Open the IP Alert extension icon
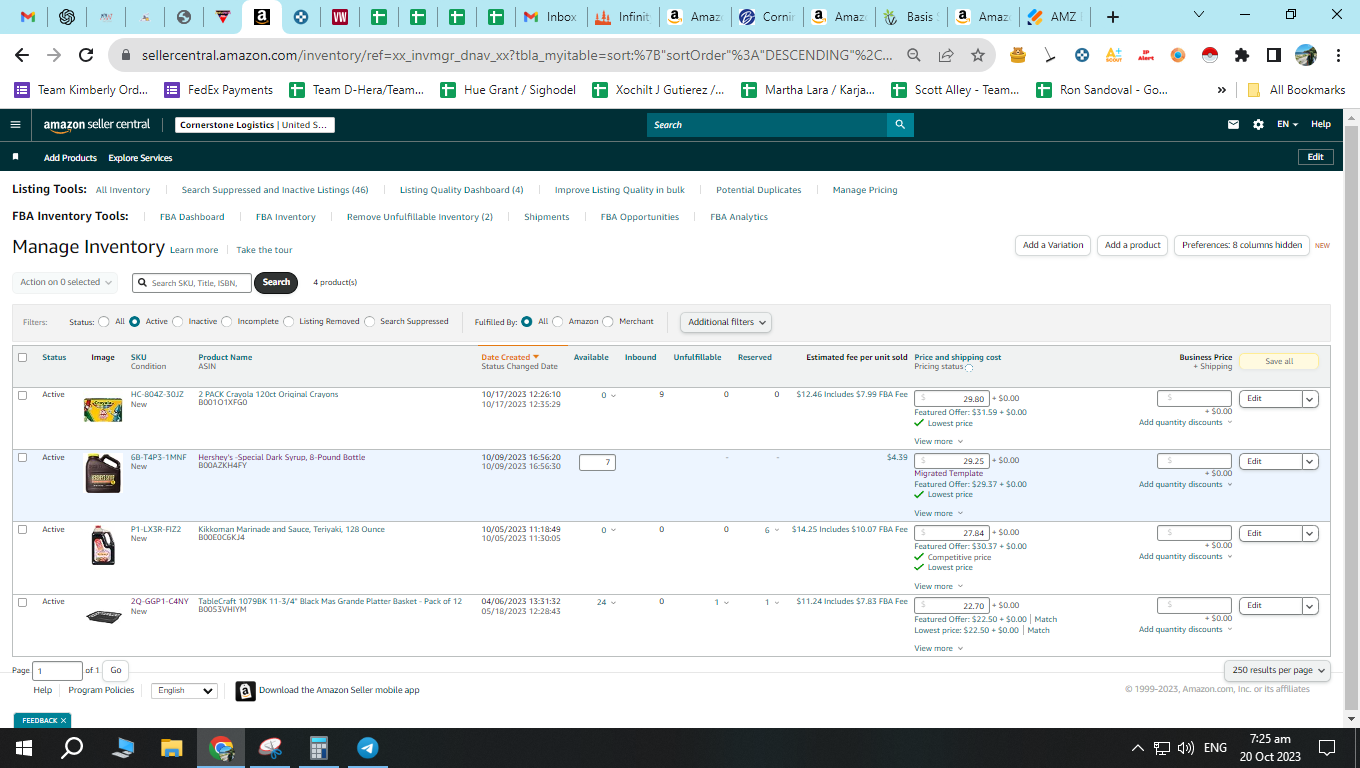Viewport: 1360px width, 768px height. point(1146,55)
